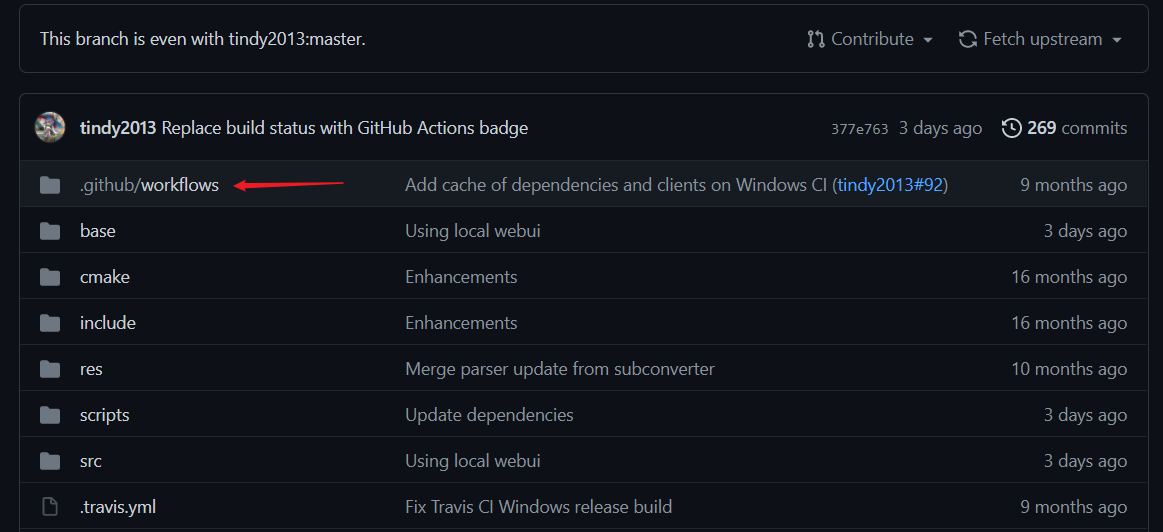Open the tindy2013#92 pull request link
1163x532 pixels.
(x=890, y=185)
